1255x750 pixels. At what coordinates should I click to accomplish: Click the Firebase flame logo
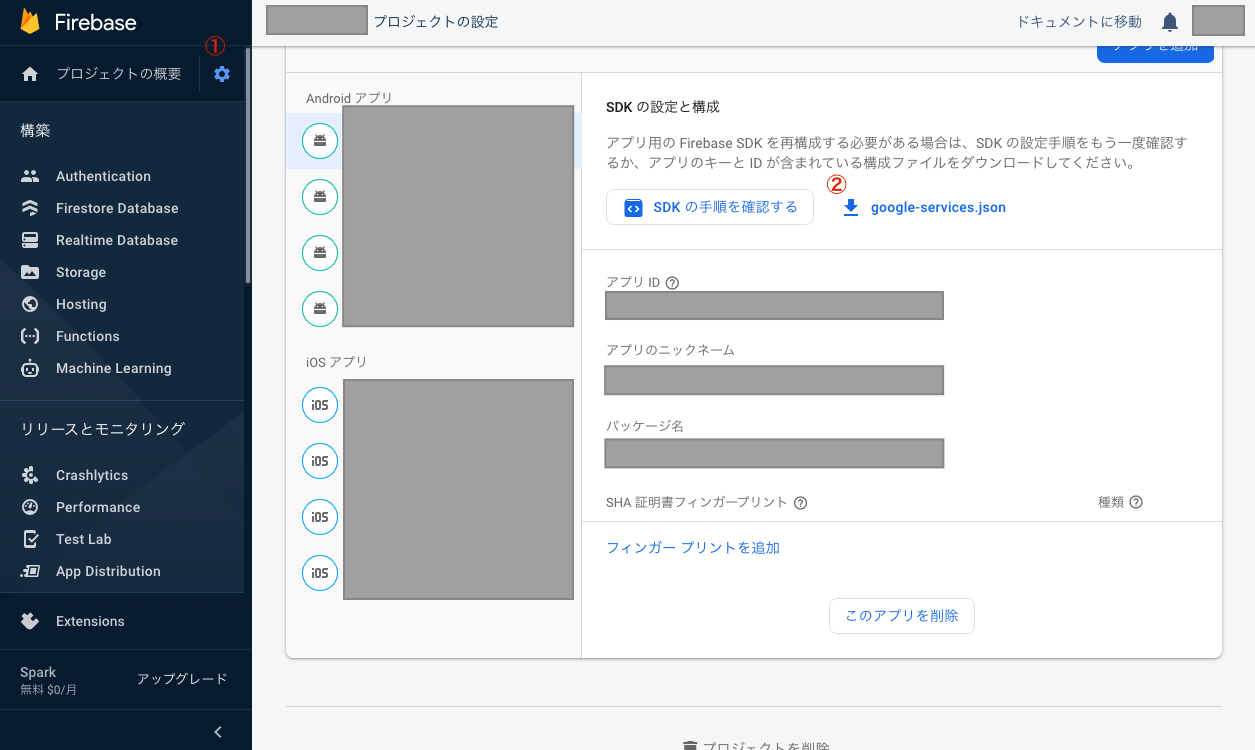click(x=28, y=20)
